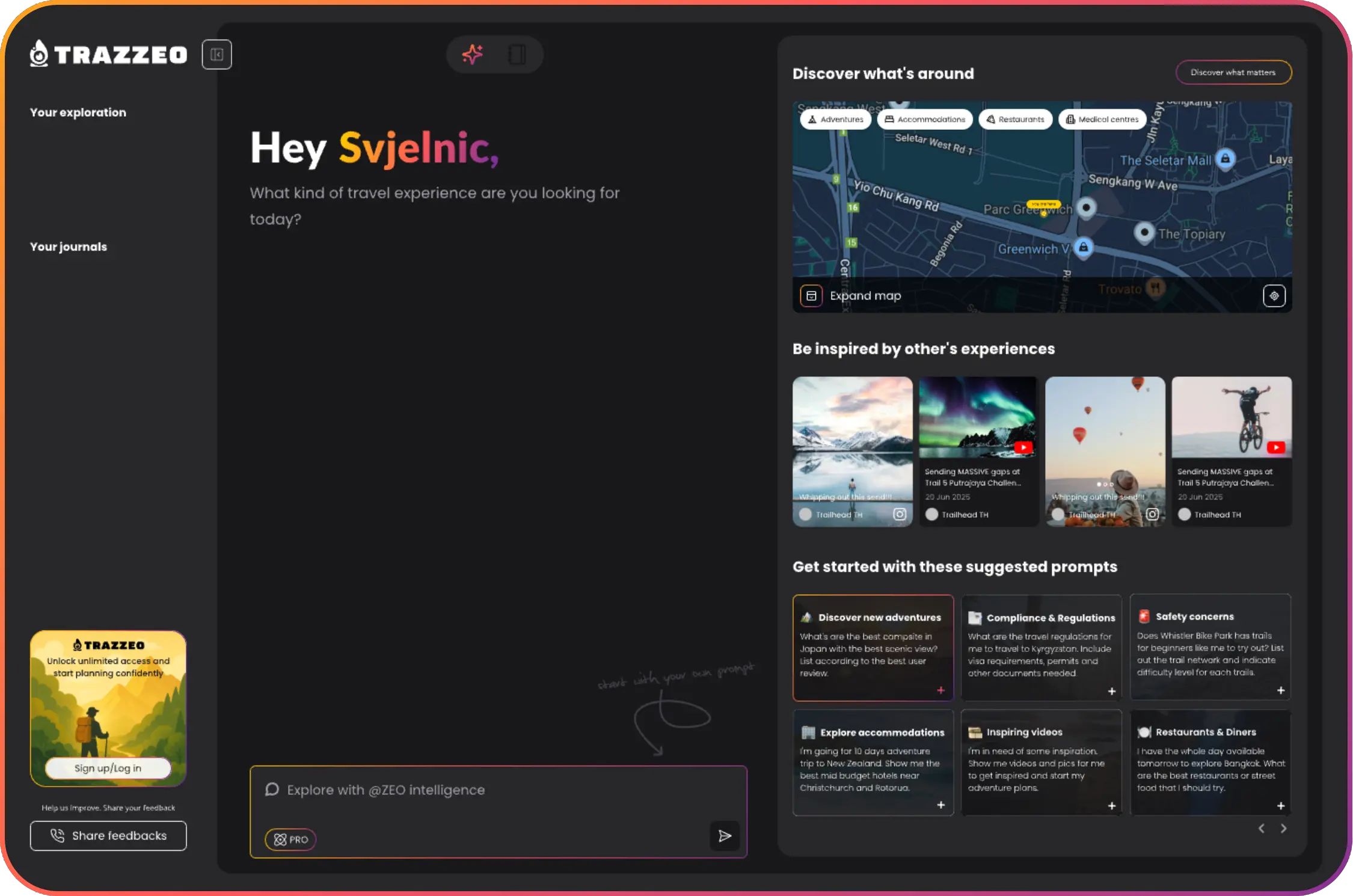
Task: Click the Discover what matters button
Action: (1233, 73)
